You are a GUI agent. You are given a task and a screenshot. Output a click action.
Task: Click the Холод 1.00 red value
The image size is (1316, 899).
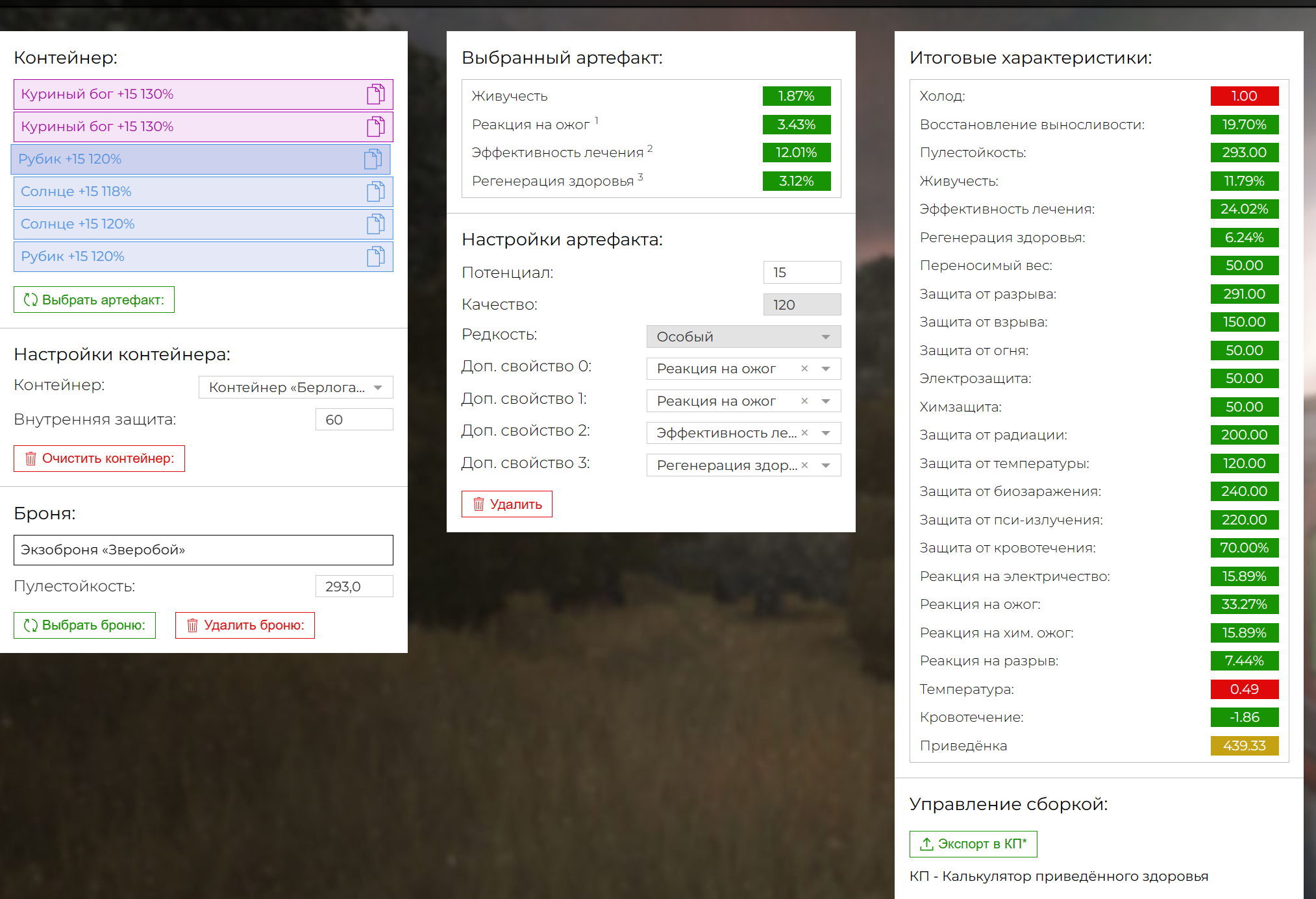pos(1245,96)
